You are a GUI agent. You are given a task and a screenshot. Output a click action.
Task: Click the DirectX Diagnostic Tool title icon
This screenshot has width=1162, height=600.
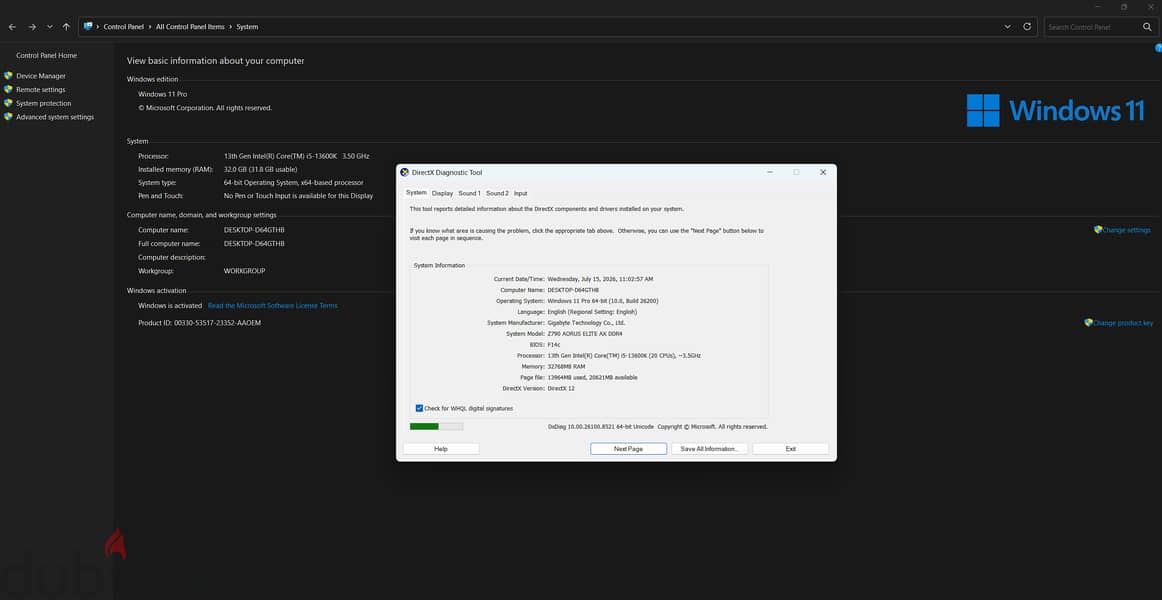(405, 172)
